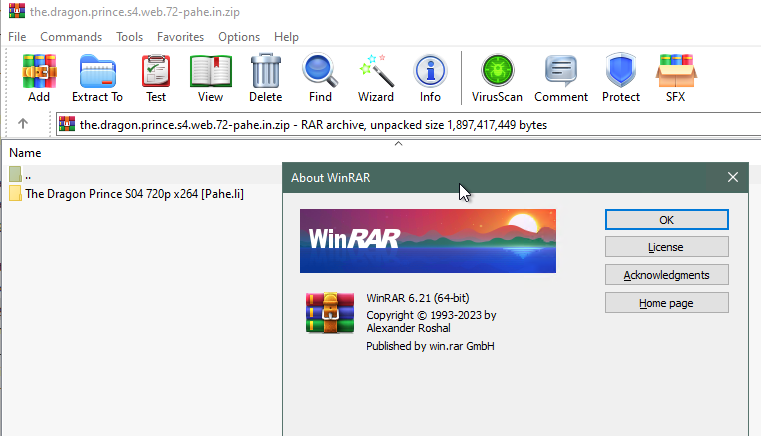Click the main window title bar filename
The image size is (761, 436).
(135, 12)
